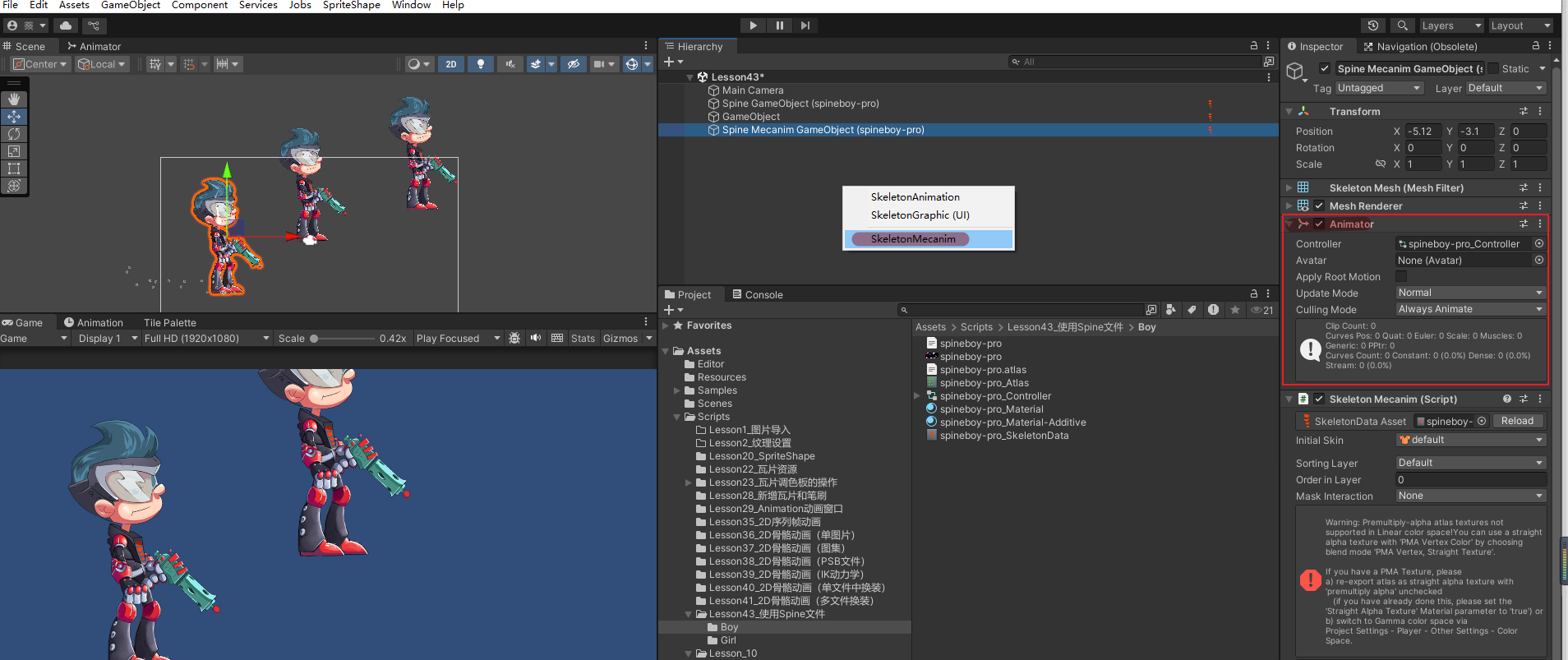Enable Apply Root Motion checkbox

1401,276
